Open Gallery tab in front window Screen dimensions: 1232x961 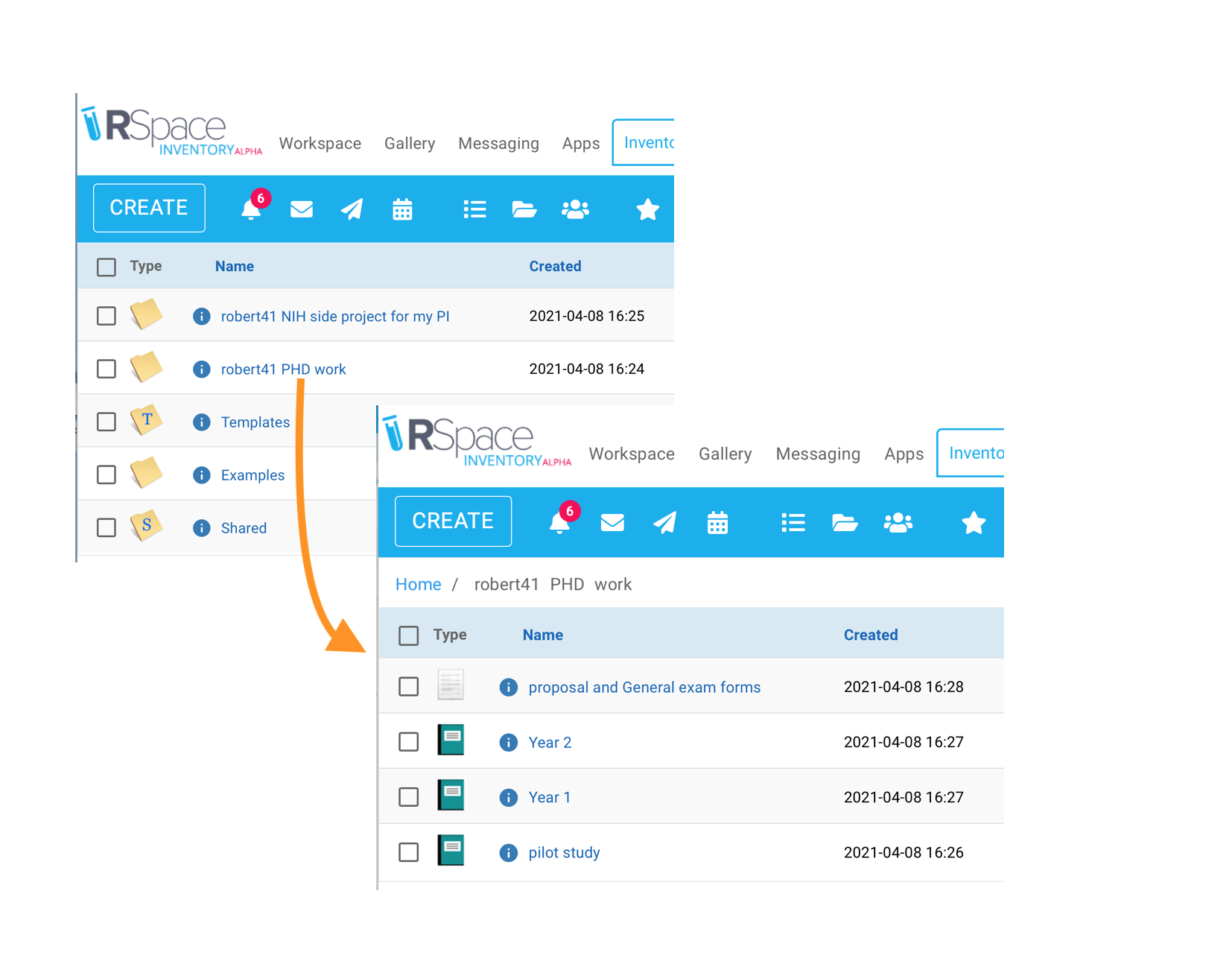725,454
